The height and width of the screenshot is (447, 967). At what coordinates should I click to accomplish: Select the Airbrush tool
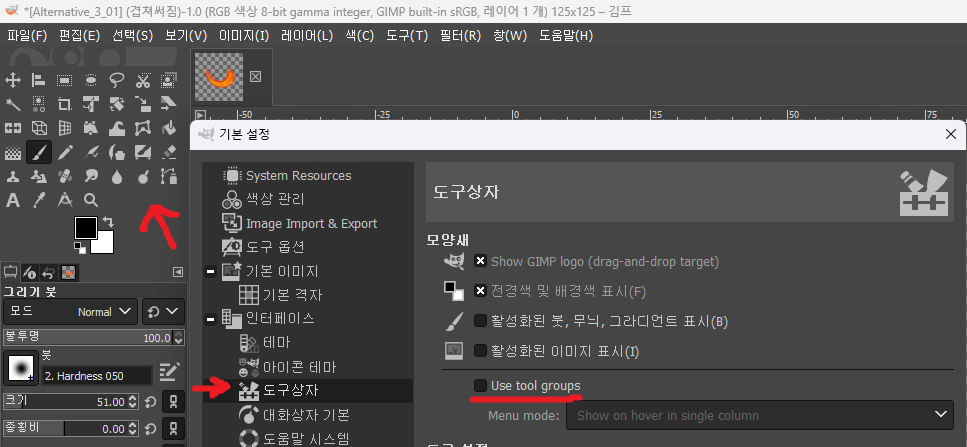[91, 152]
